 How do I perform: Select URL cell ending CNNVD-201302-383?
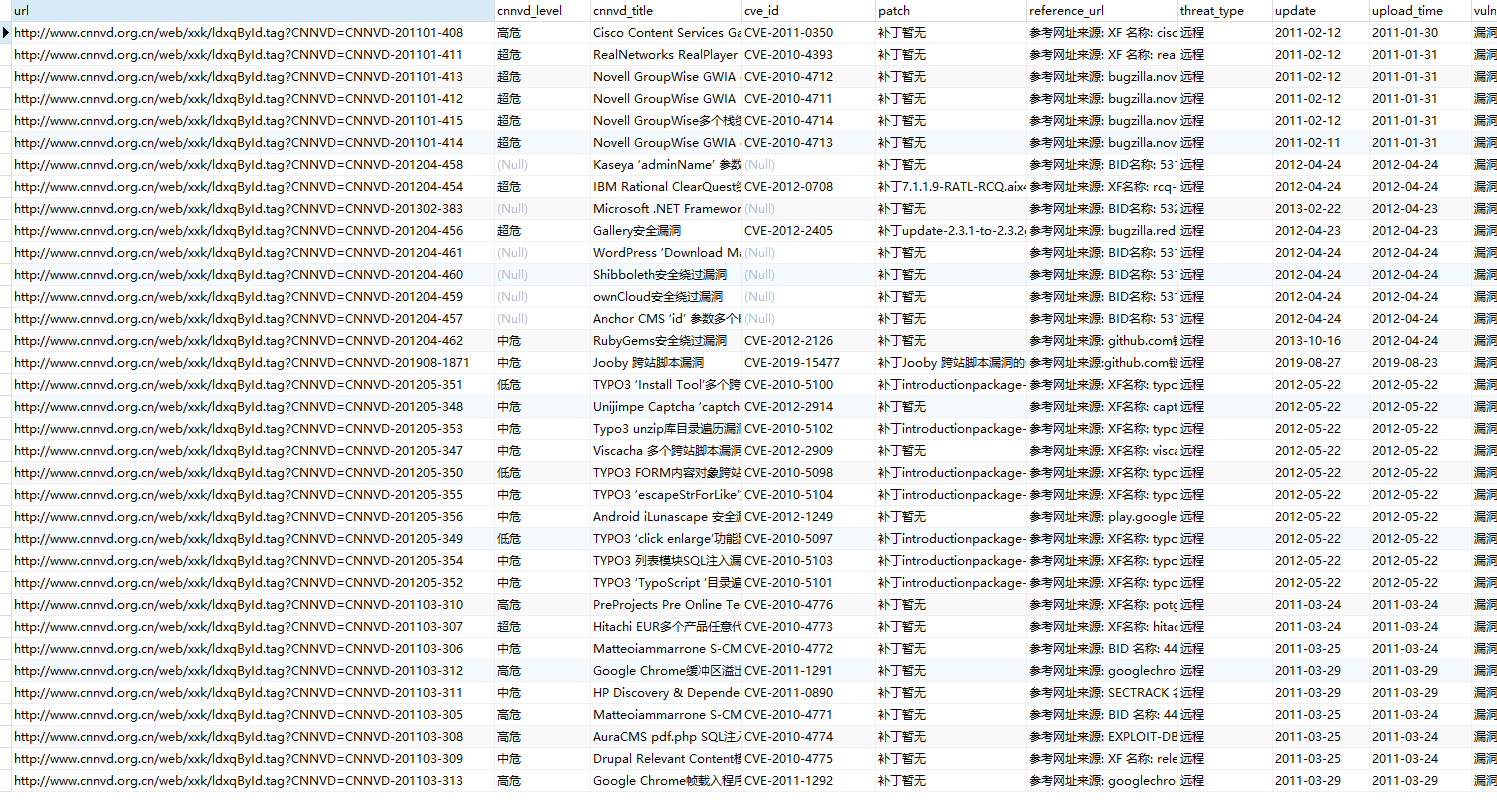253,209
